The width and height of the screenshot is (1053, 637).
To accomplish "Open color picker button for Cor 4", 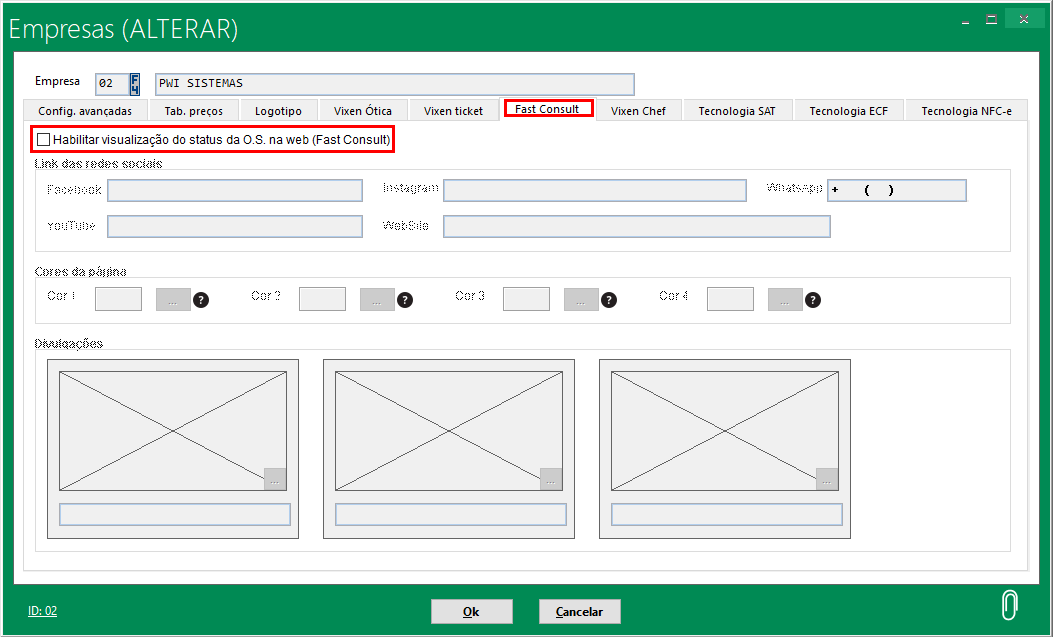I will tap(785, 299).
